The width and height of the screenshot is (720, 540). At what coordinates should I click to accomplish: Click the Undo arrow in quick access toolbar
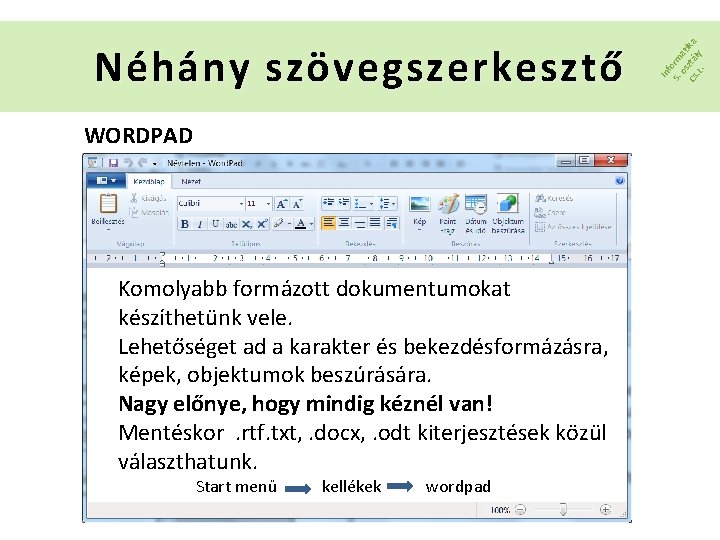pos(128,163)
